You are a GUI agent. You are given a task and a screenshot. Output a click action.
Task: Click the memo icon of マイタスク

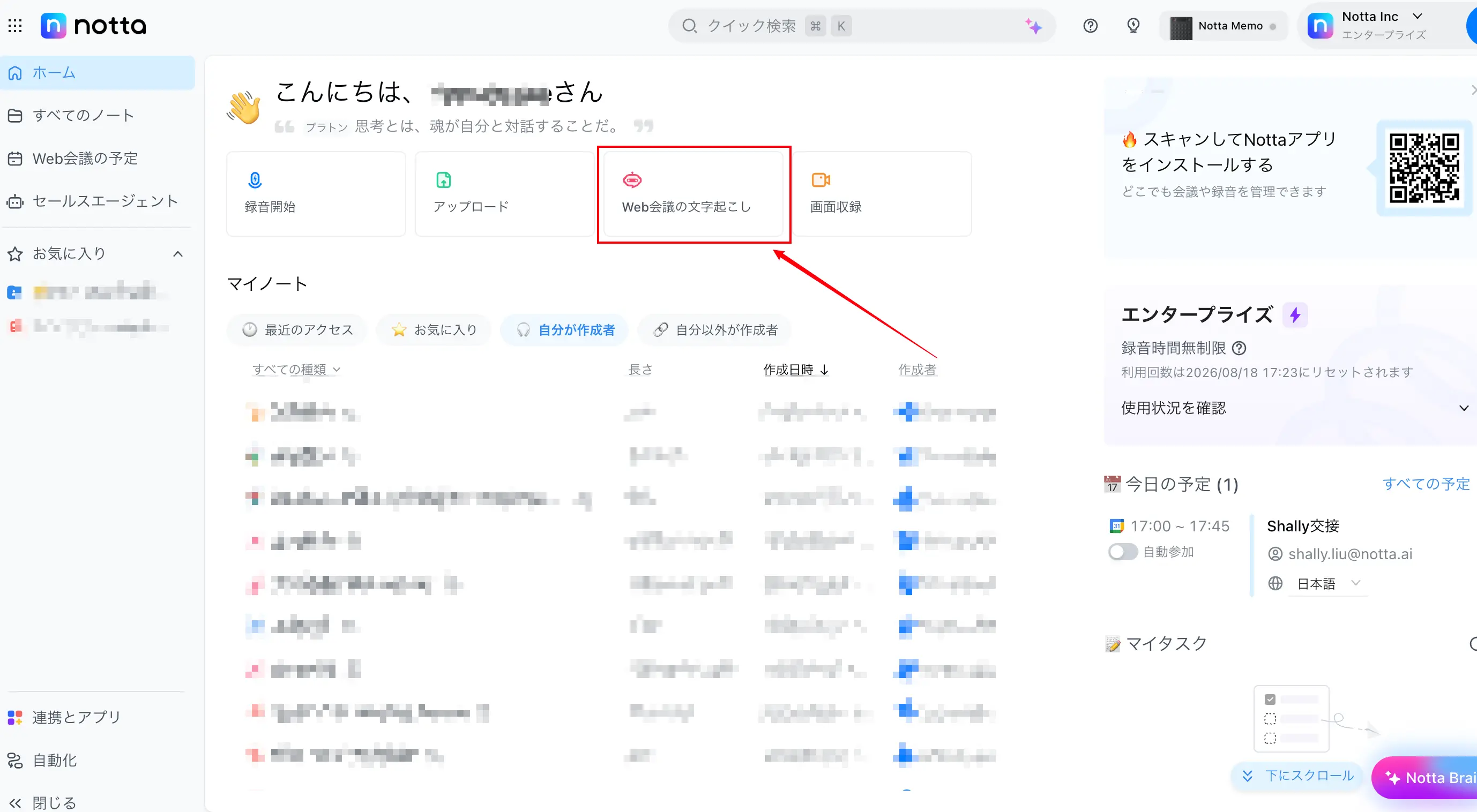pos(1113,644)
